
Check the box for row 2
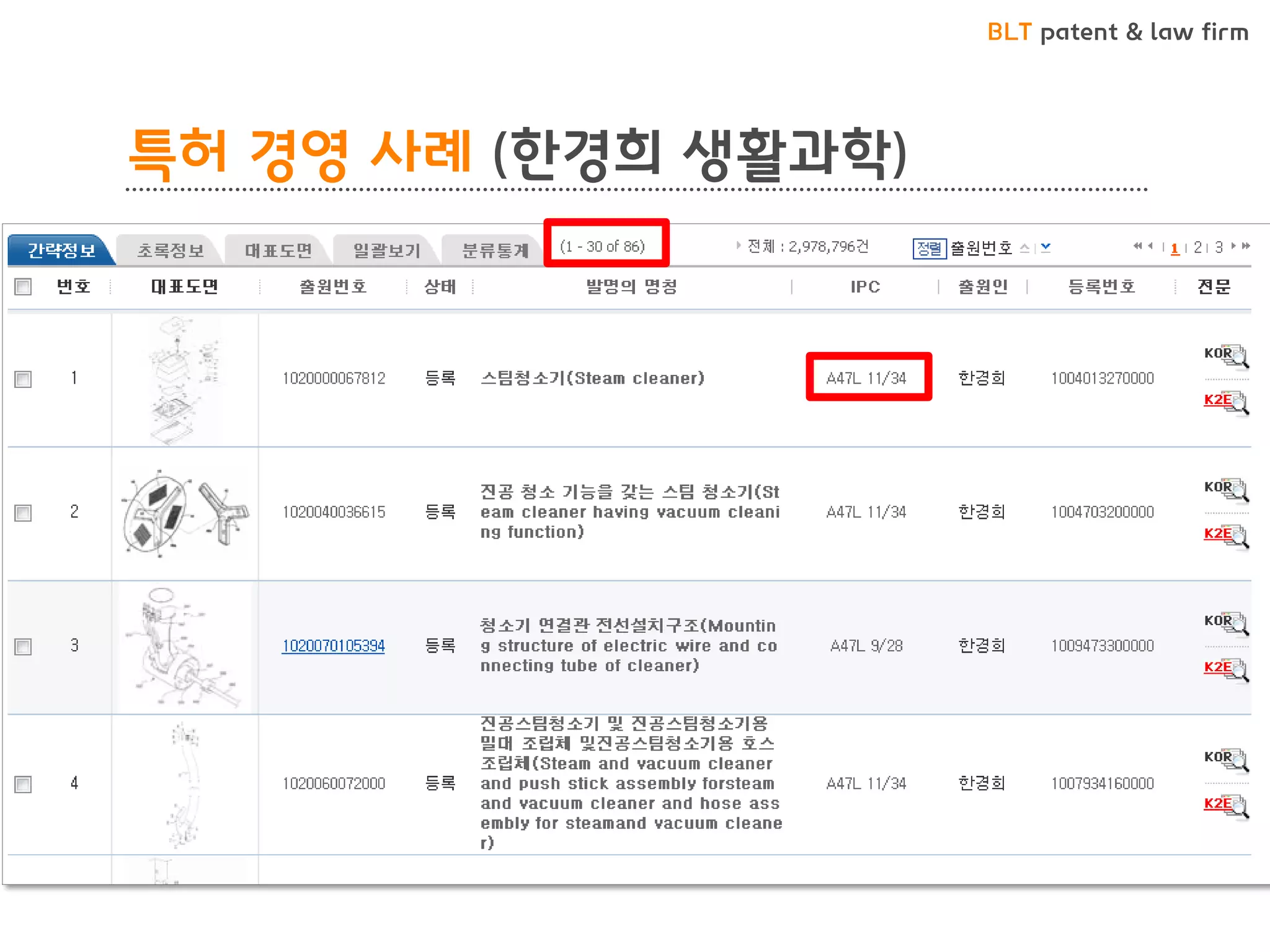23,513
